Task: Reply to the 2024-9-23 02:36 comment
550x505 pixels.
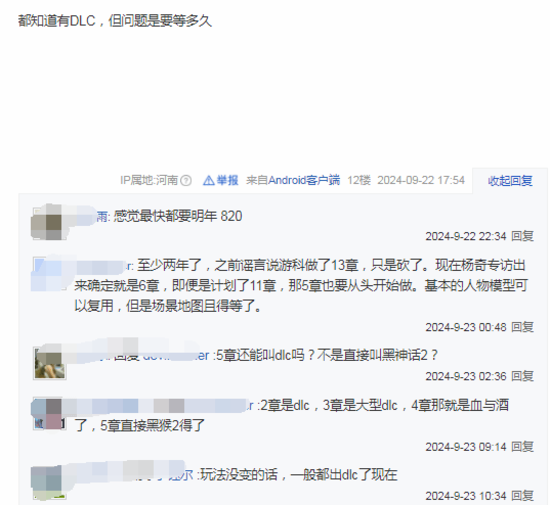Action: (x=522, y=376)
